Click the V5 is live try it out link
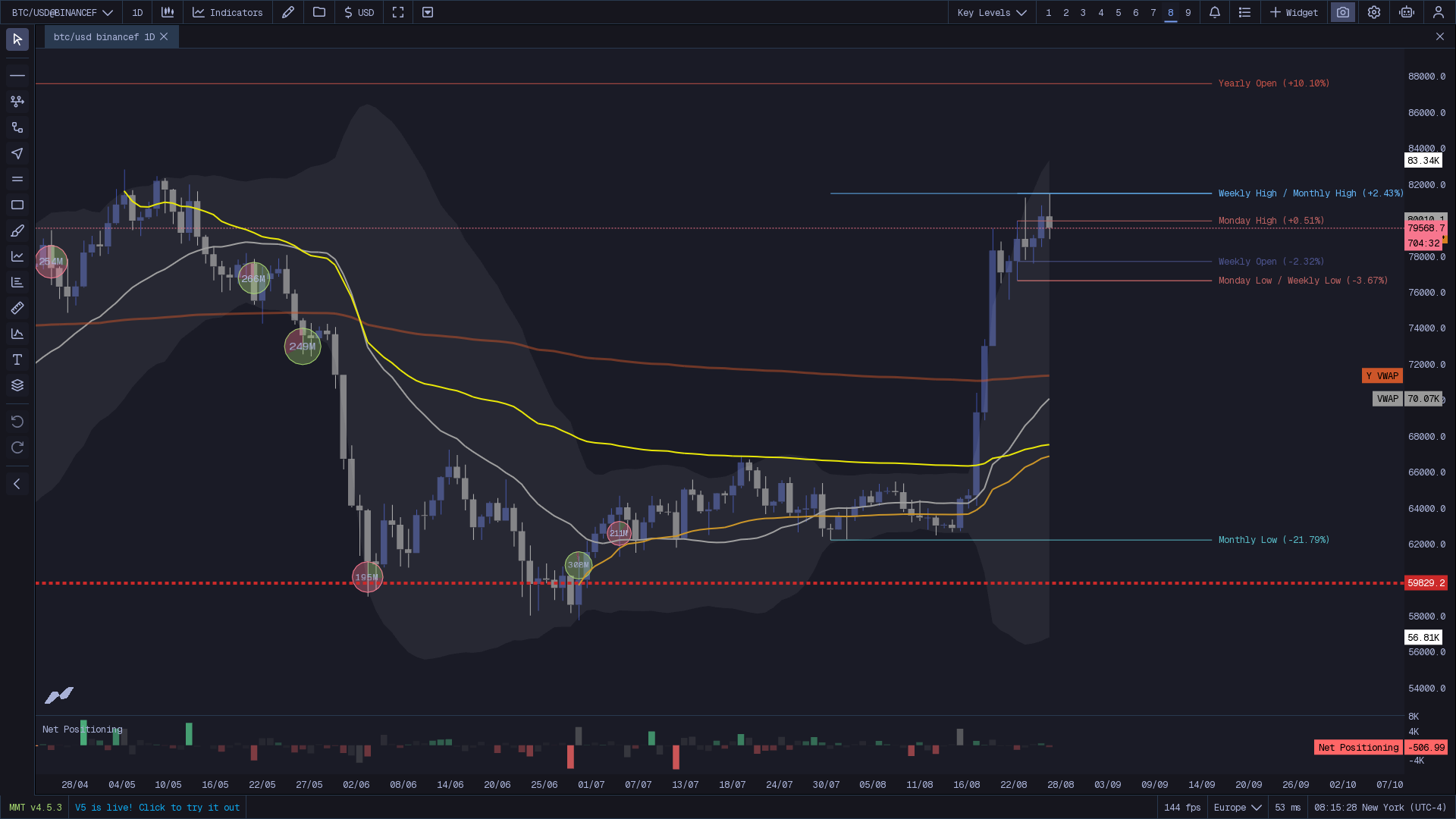 click(x=158, y=808)
